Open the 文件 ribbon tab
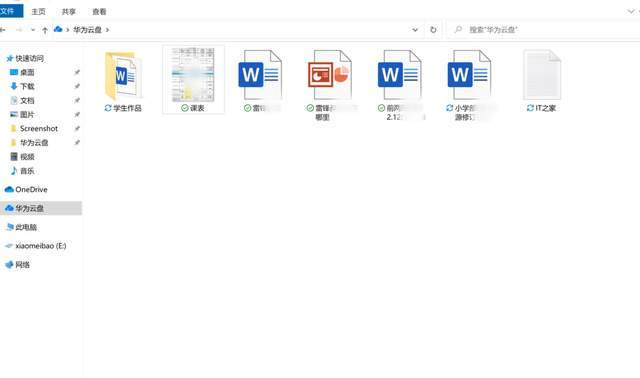The width and height of the screenshot is (640, 378). 10,11
